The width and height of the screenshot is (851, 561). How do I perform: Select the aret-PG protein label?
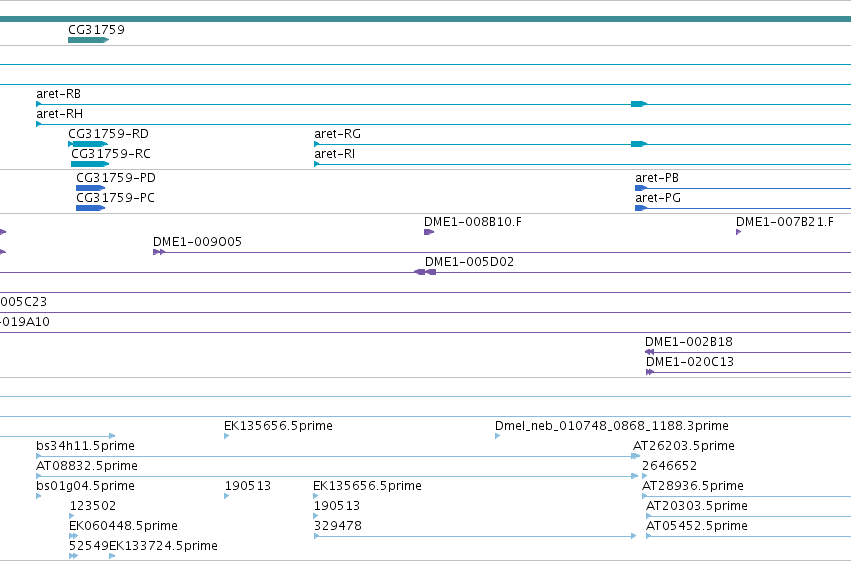658,197
